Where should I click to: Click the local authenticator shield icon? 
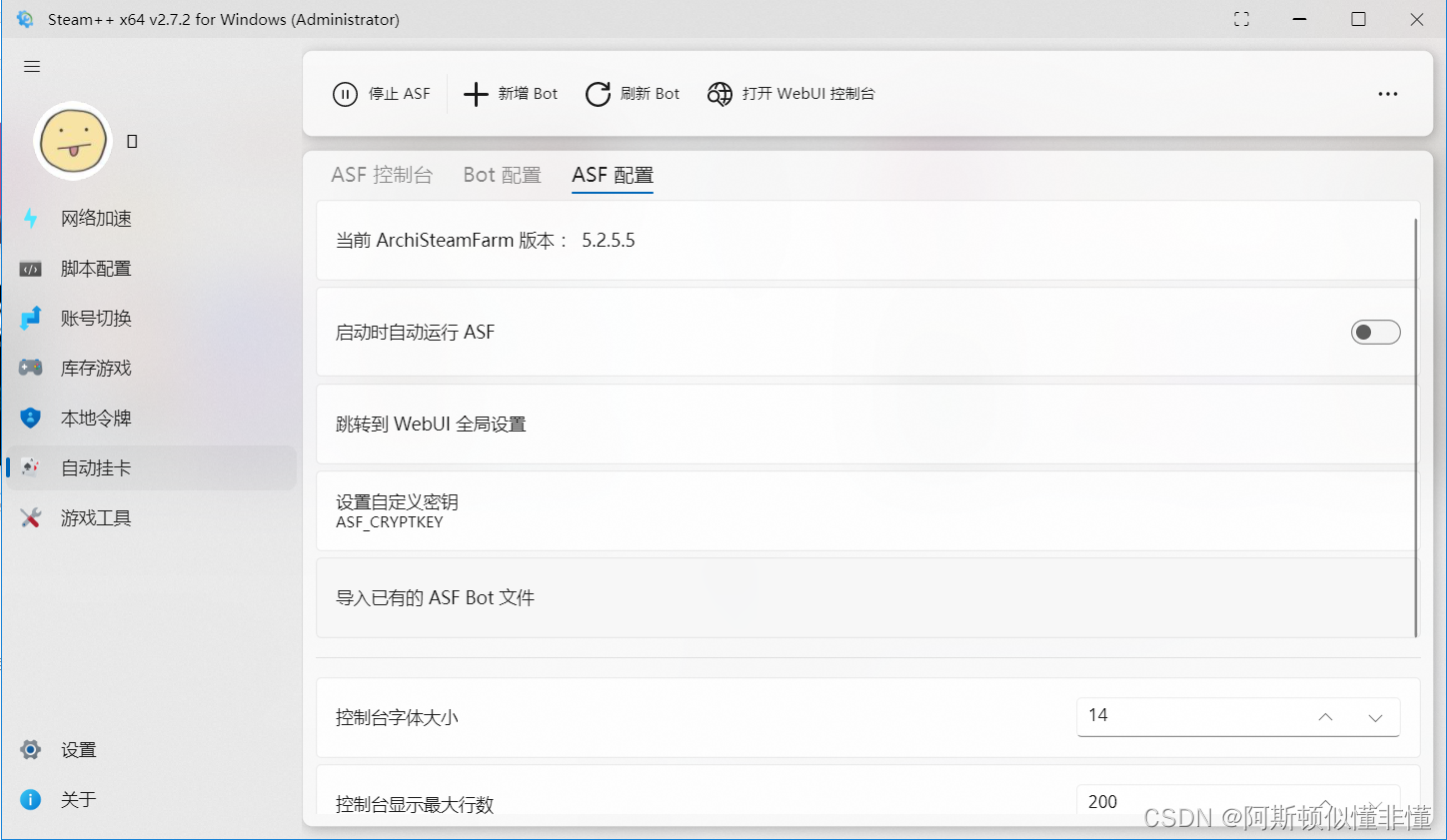(x=31, y=418)
